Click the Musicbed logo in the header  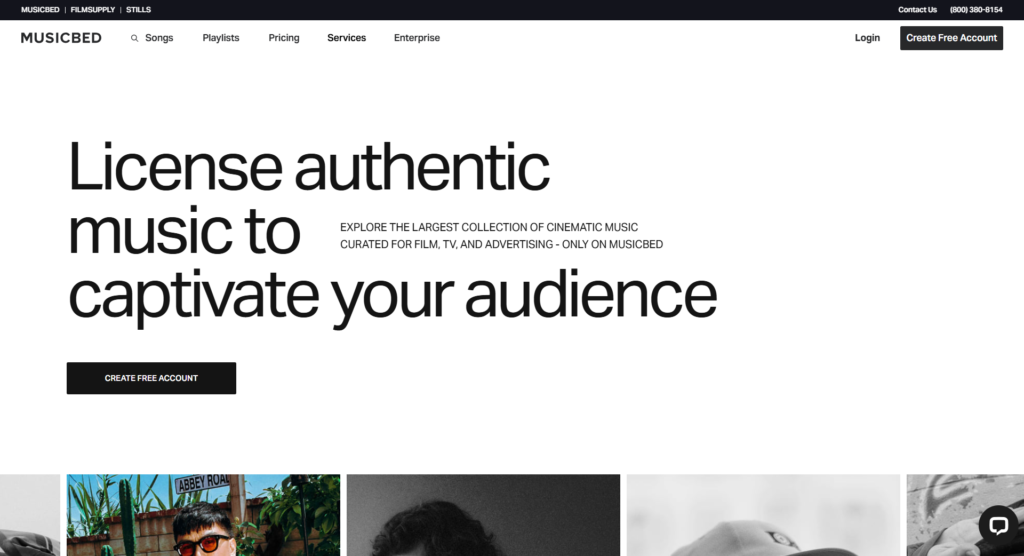pos(61,38)
